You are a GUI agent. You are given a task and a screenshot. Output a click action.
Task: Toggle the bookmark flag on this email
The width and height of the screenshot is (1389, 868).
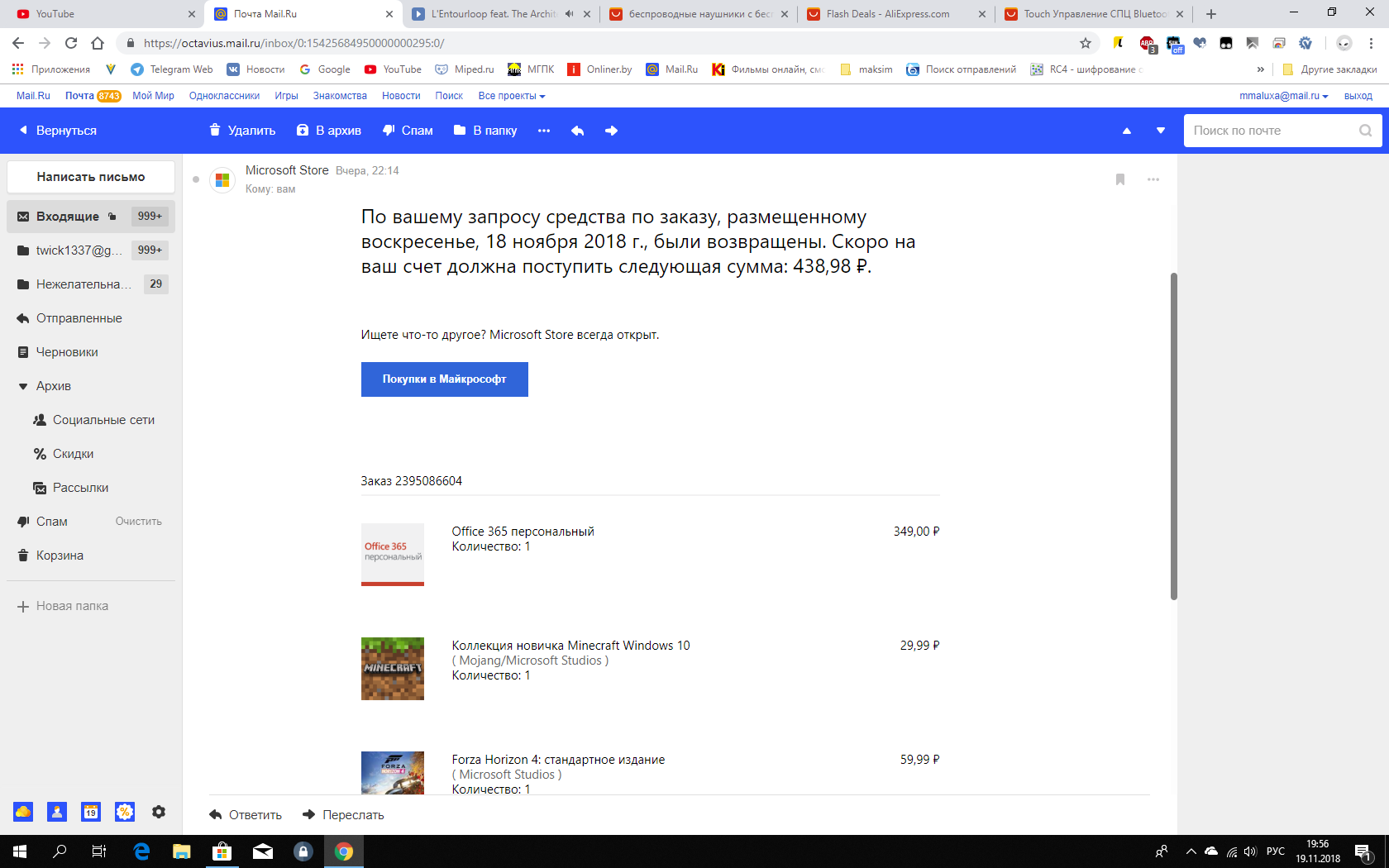1120,179
